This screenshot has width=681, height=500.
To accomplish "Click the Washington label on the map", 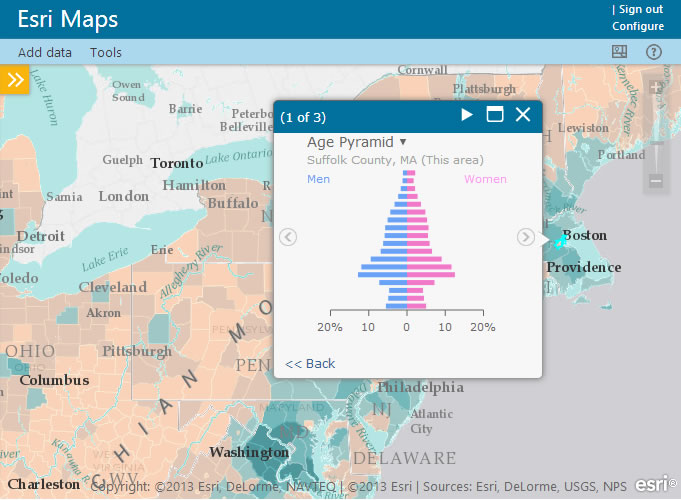I will click(x=249, y=452).
